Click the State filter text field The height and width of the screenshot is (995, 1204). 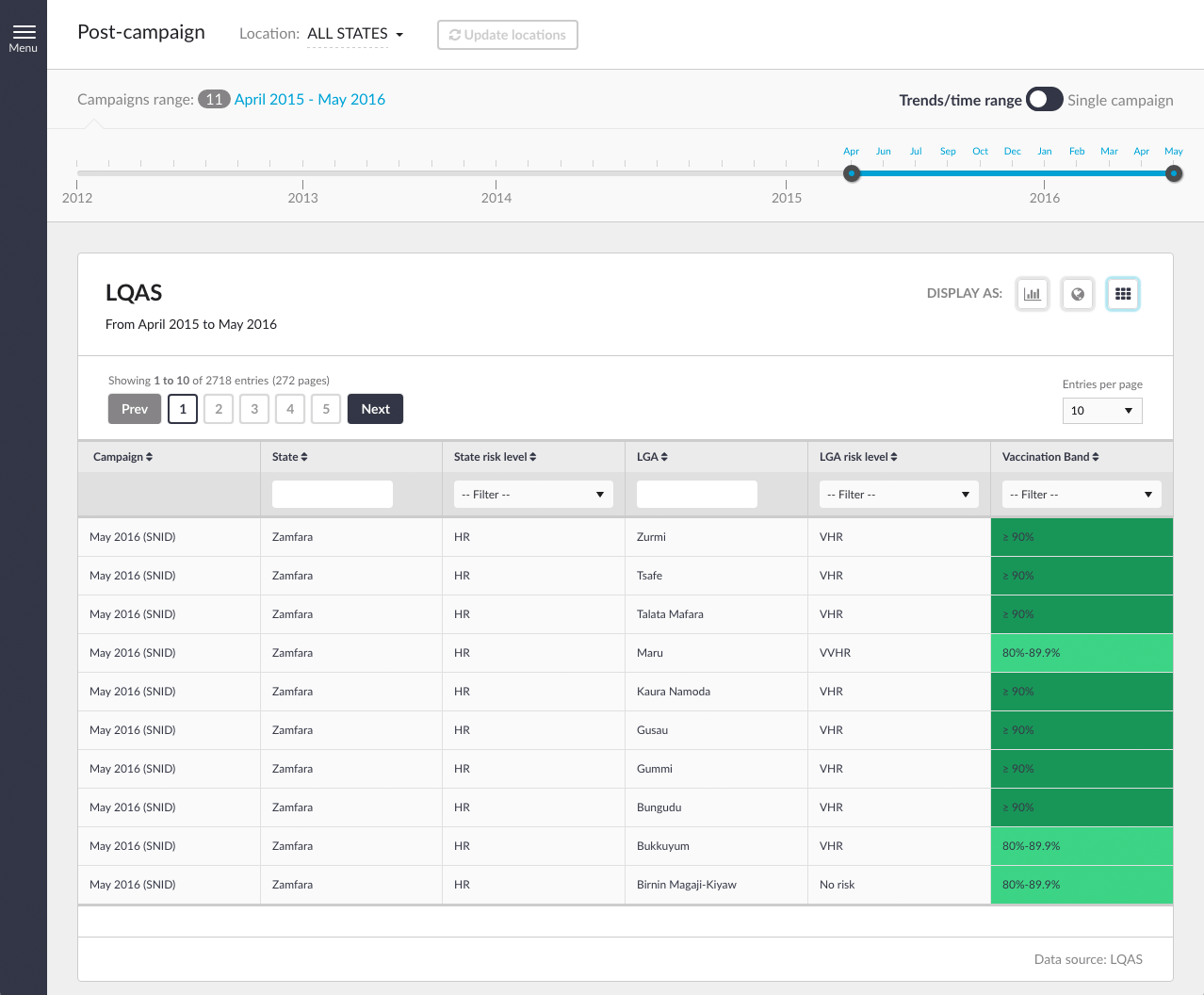coord(333,495)
